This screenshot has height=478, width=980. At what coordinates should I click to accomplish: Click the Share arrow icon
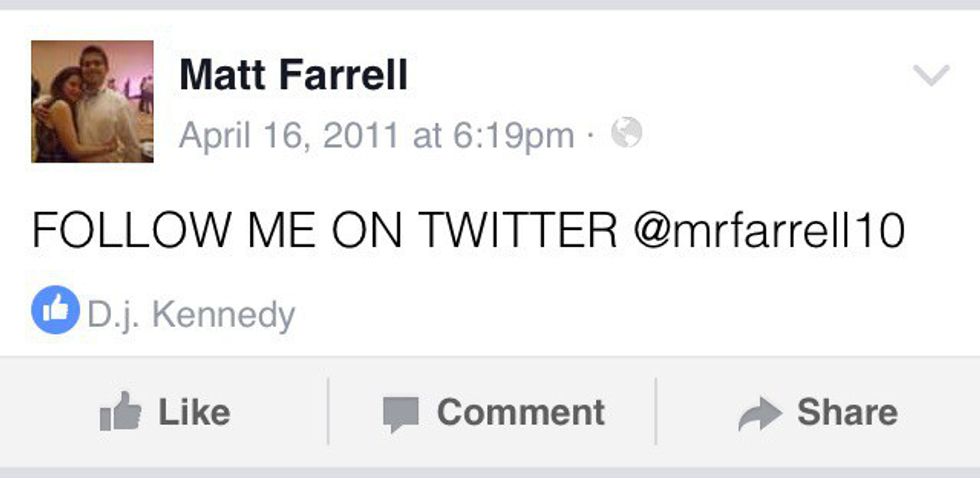[758, 413]
